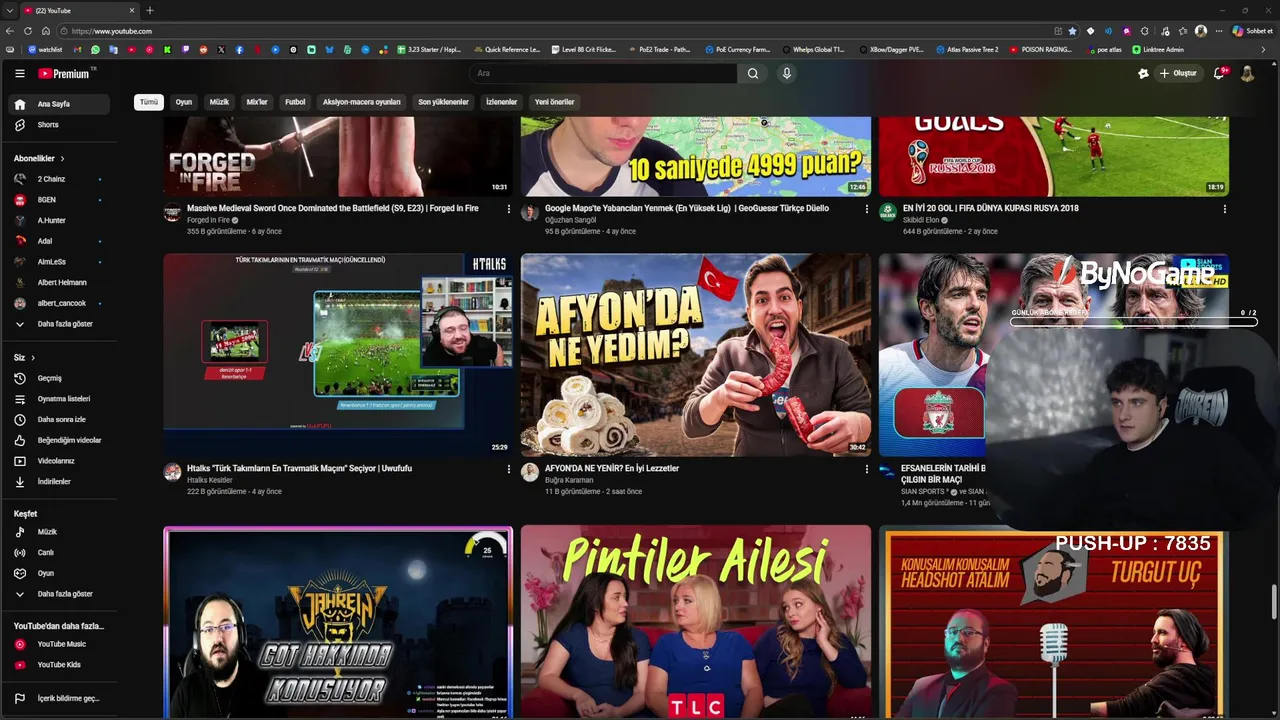Select the Müzik filter chip
Screen dimensions: 1280x720
pos(219,102)
